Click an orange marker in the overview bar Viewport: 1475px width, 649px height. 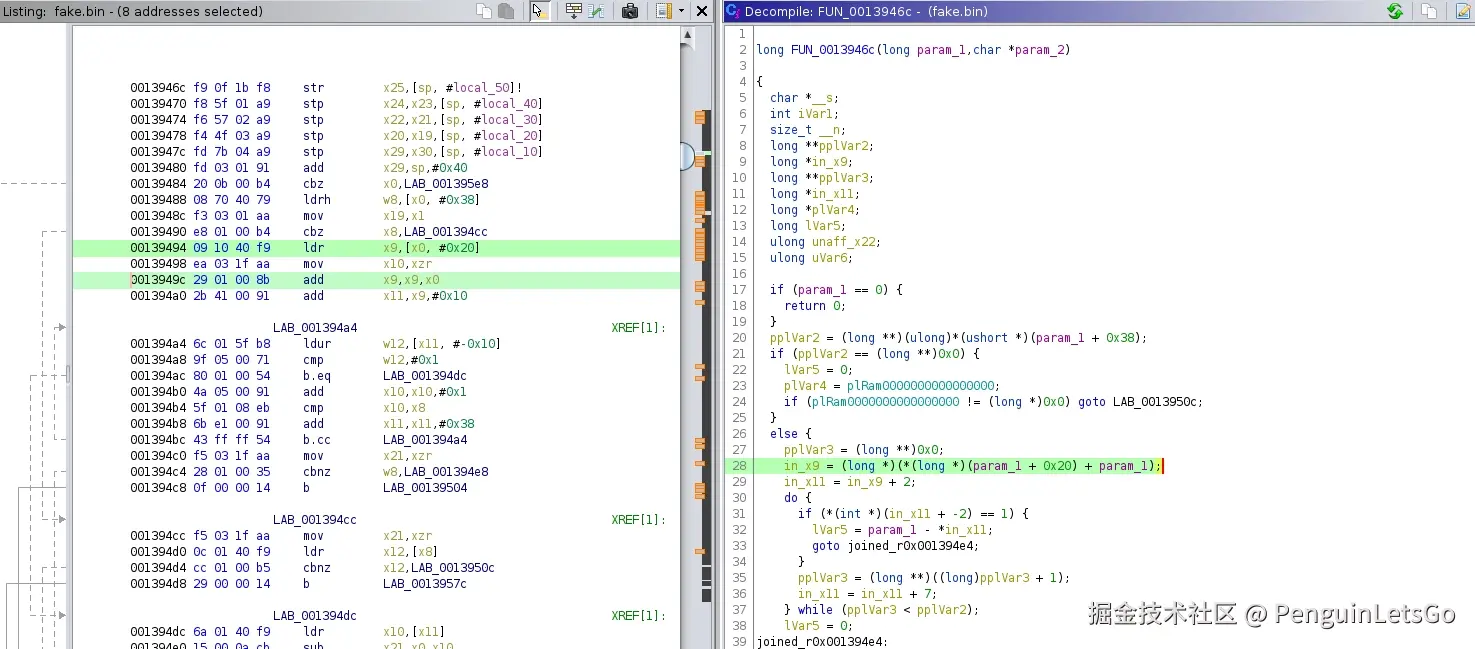click(x=700, y=118)
